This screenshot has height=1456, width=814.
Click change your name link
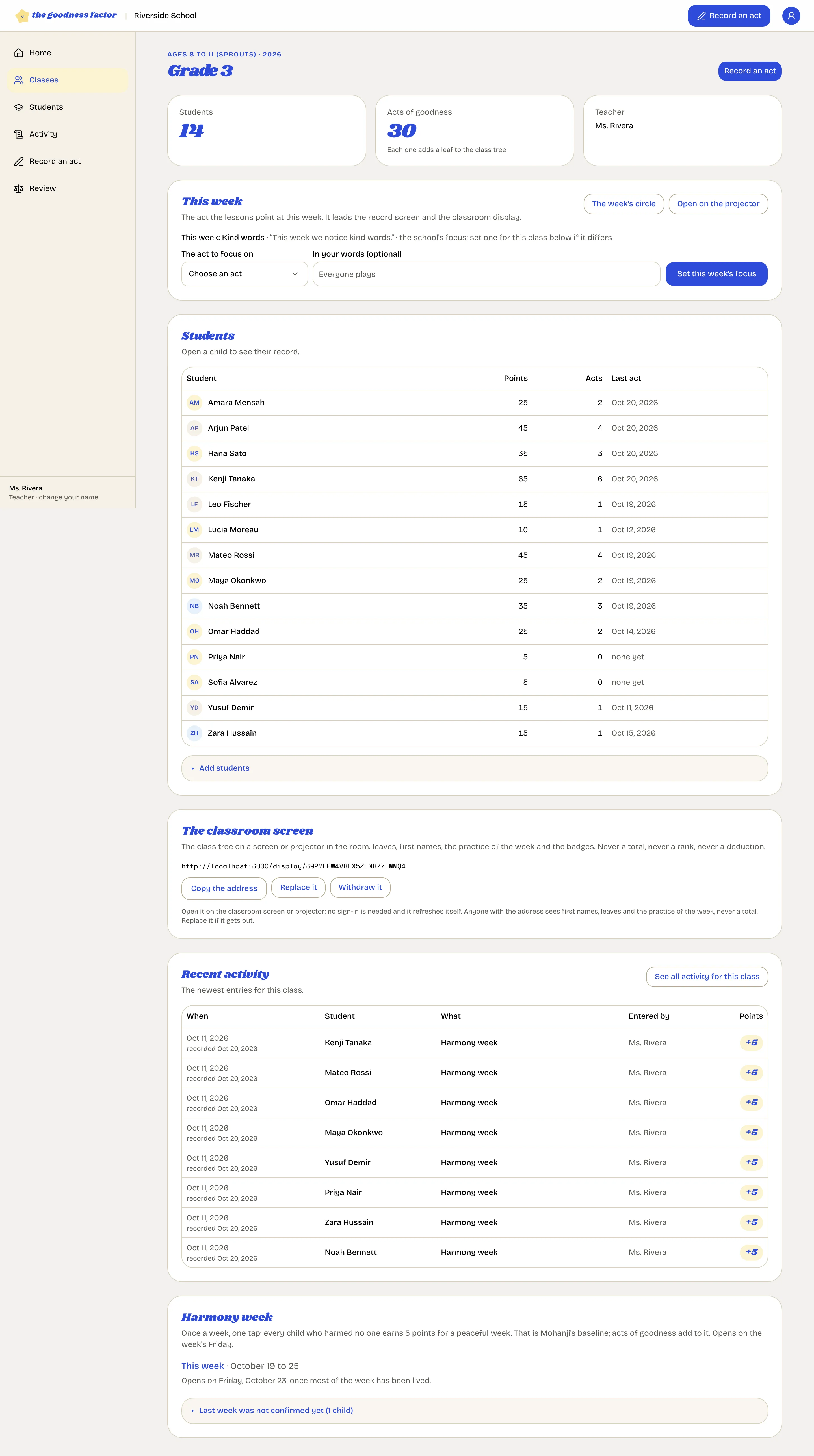coord(68,497)
